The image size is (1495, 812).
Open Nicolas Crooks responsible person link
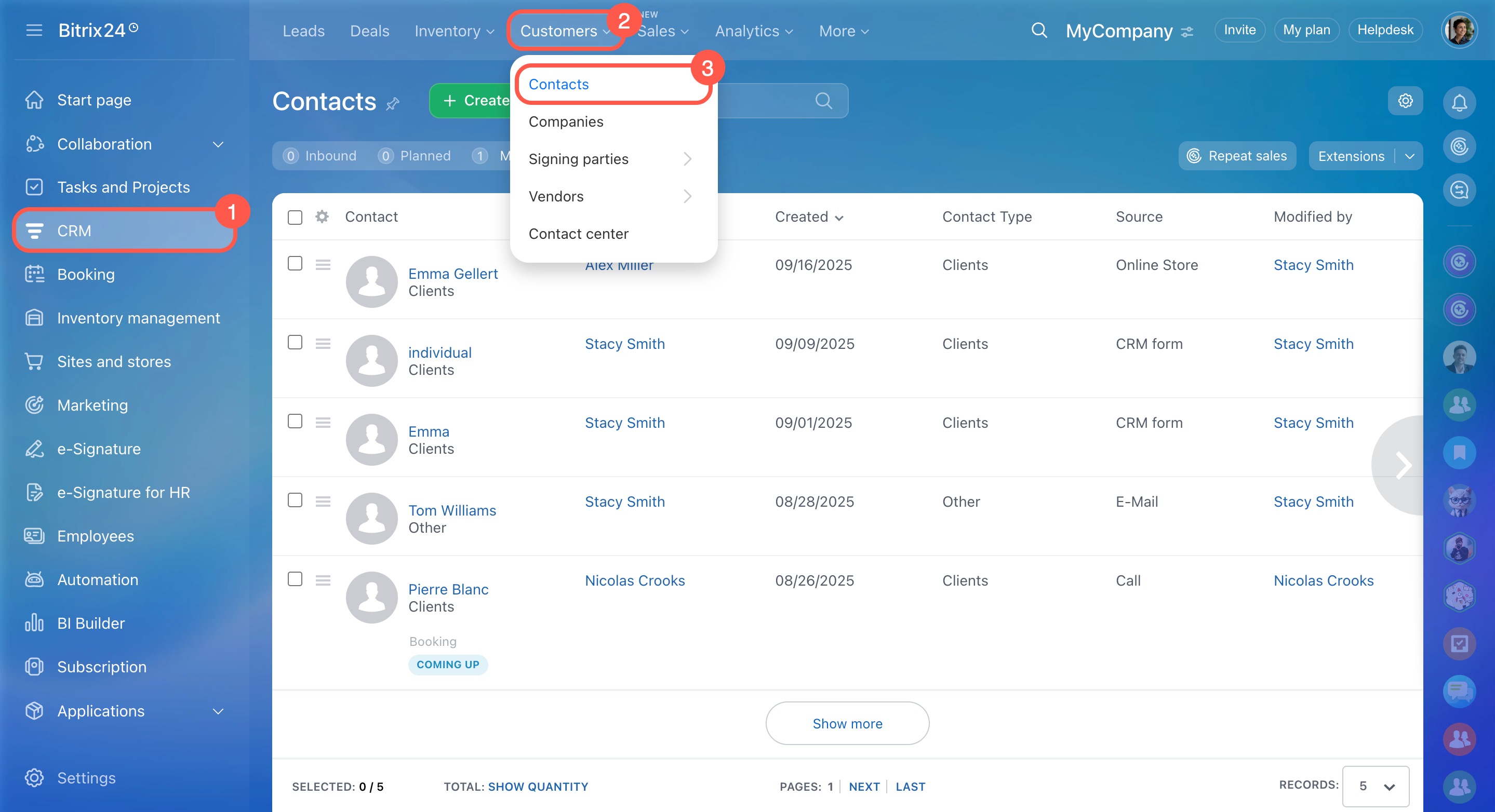[x=634, y=580]
